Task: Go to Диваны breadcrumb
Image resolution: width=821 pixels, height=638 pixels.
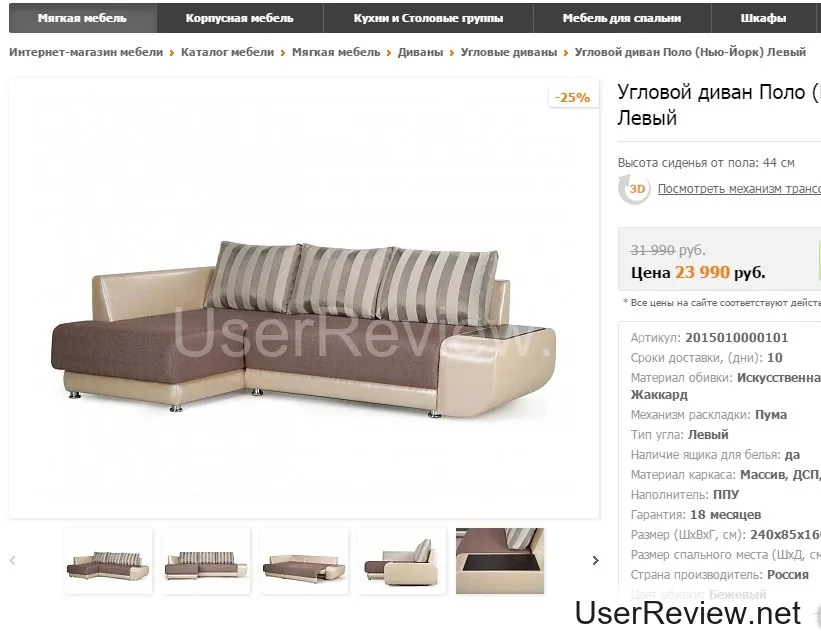Action: (420, 52)
